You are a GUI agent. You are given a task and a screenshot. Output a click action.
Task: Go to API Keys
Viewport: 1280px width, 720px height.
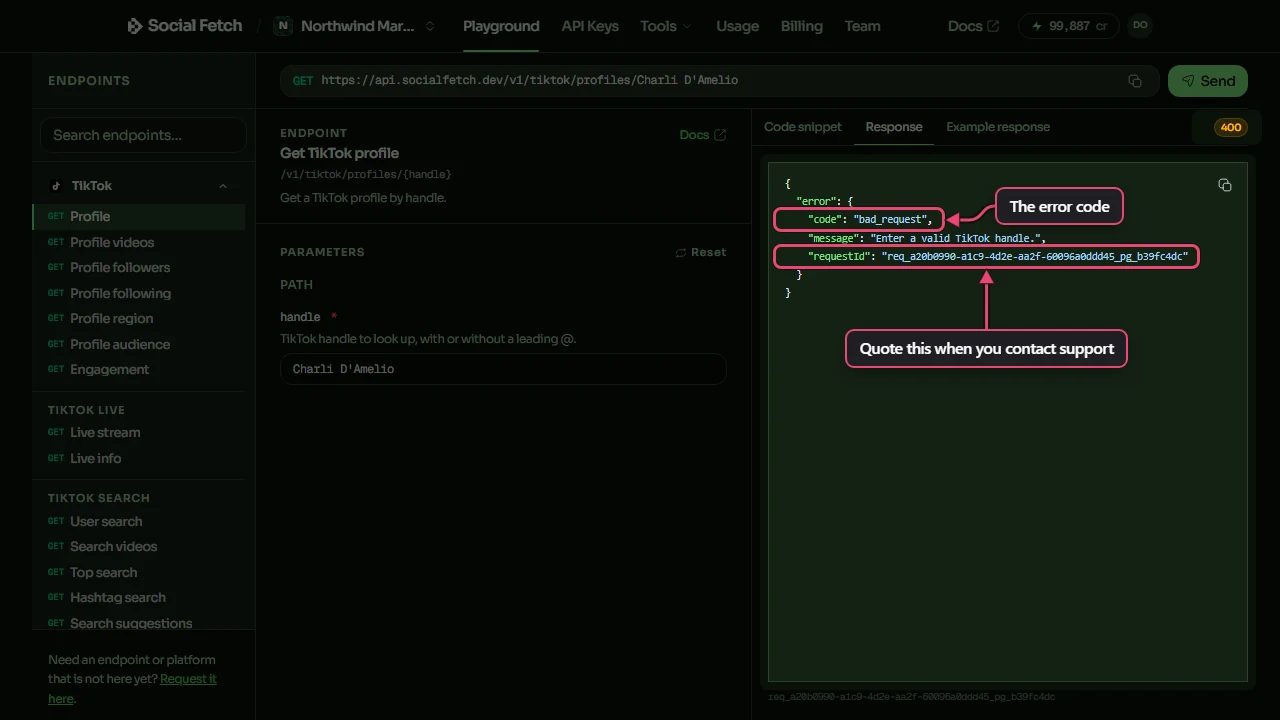(590, 26)
